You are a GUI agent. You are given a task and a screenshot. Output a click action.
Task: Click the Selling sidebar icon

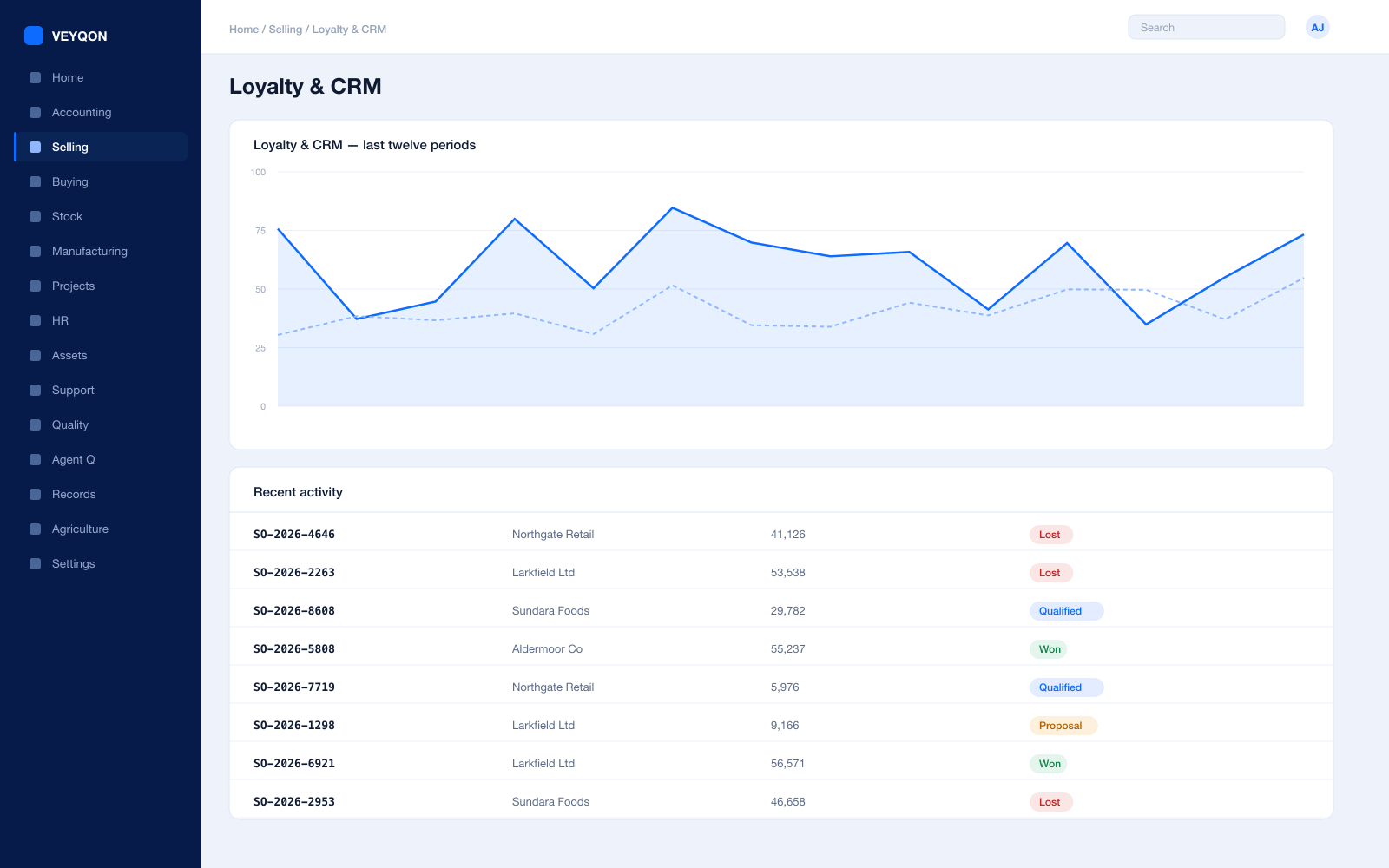pos(35,147)
